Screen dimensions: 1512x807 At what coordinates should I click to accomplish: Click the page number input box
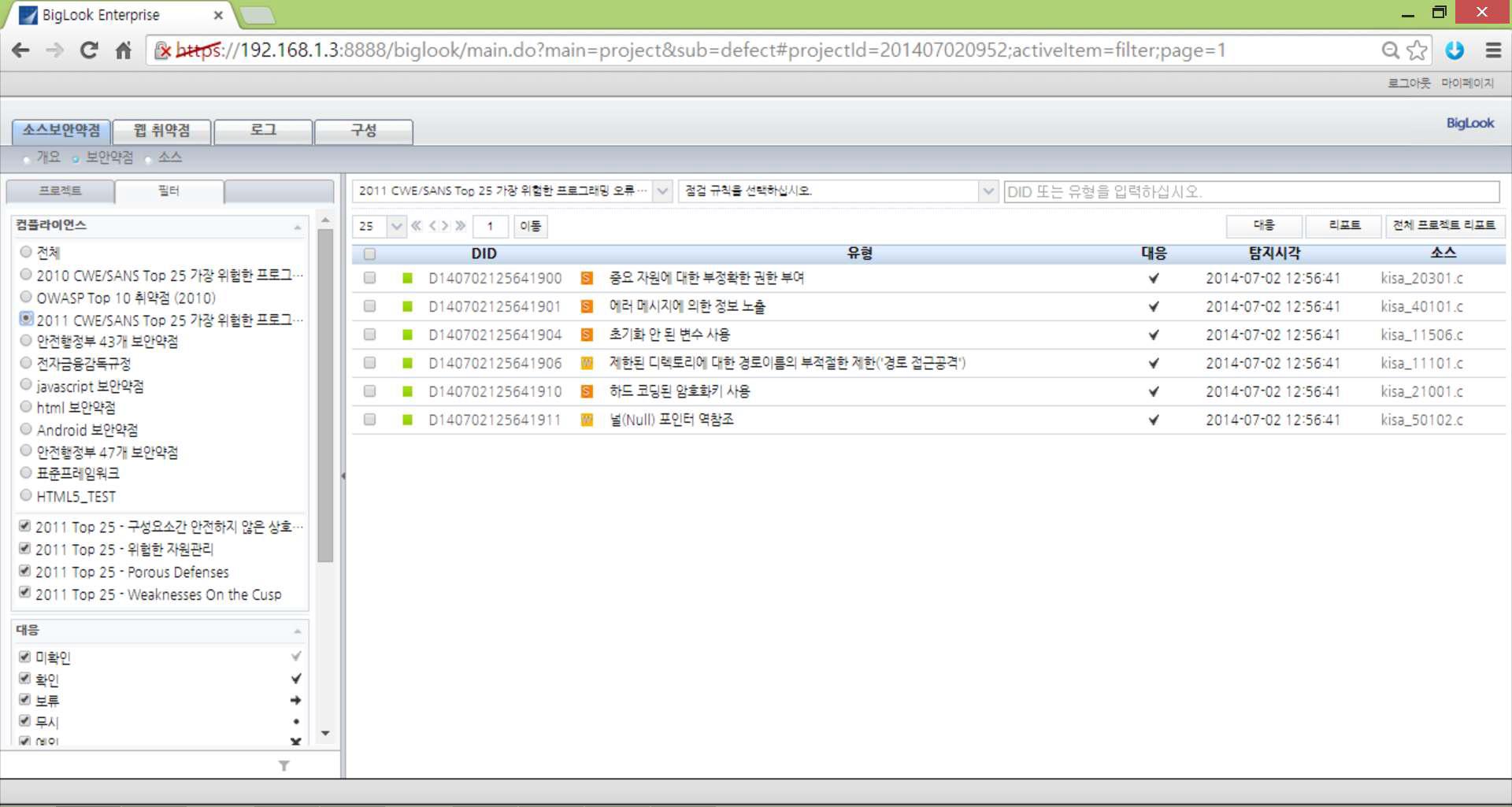491,227
